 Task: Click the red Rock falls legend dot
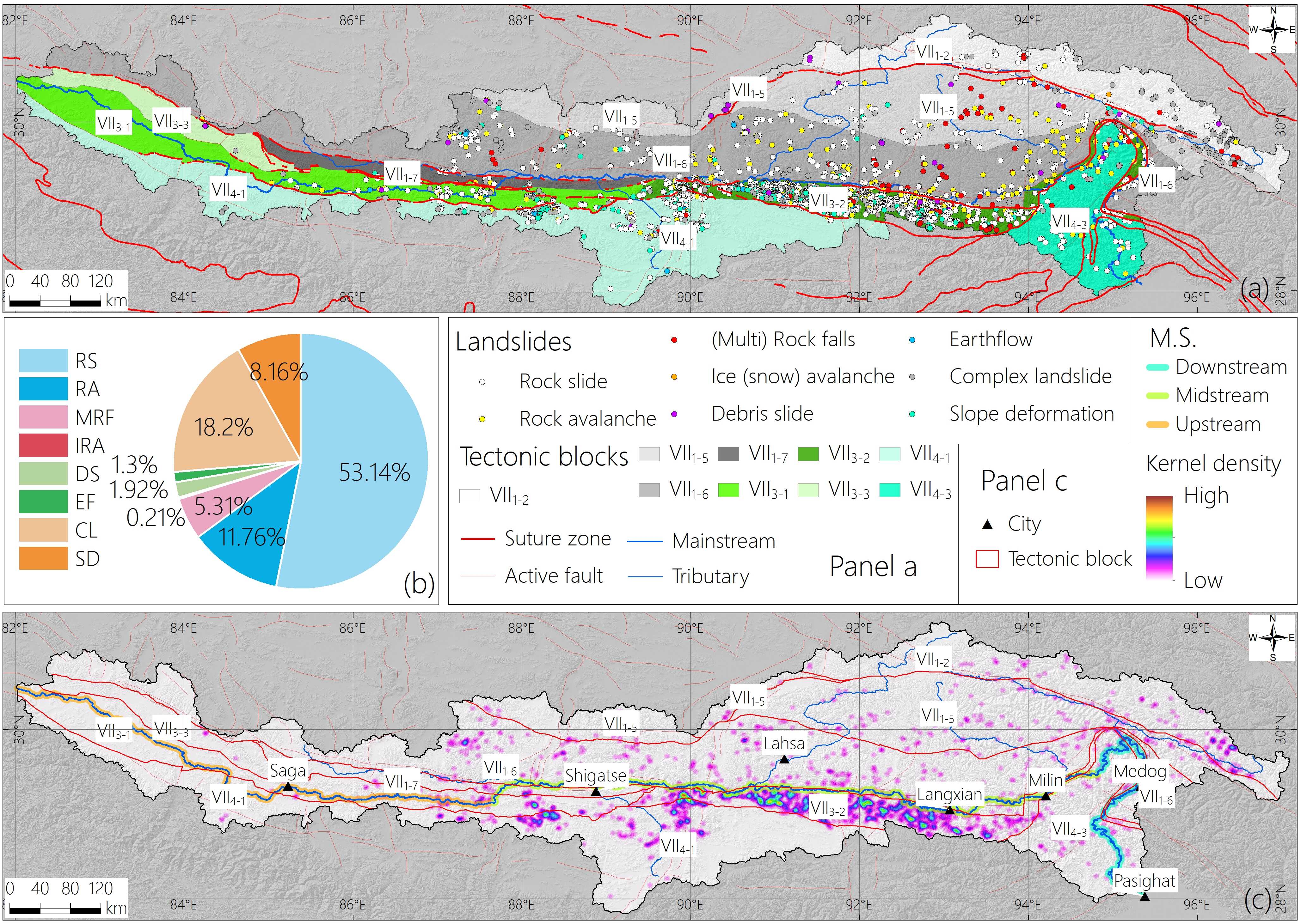[x=674, y=340]
